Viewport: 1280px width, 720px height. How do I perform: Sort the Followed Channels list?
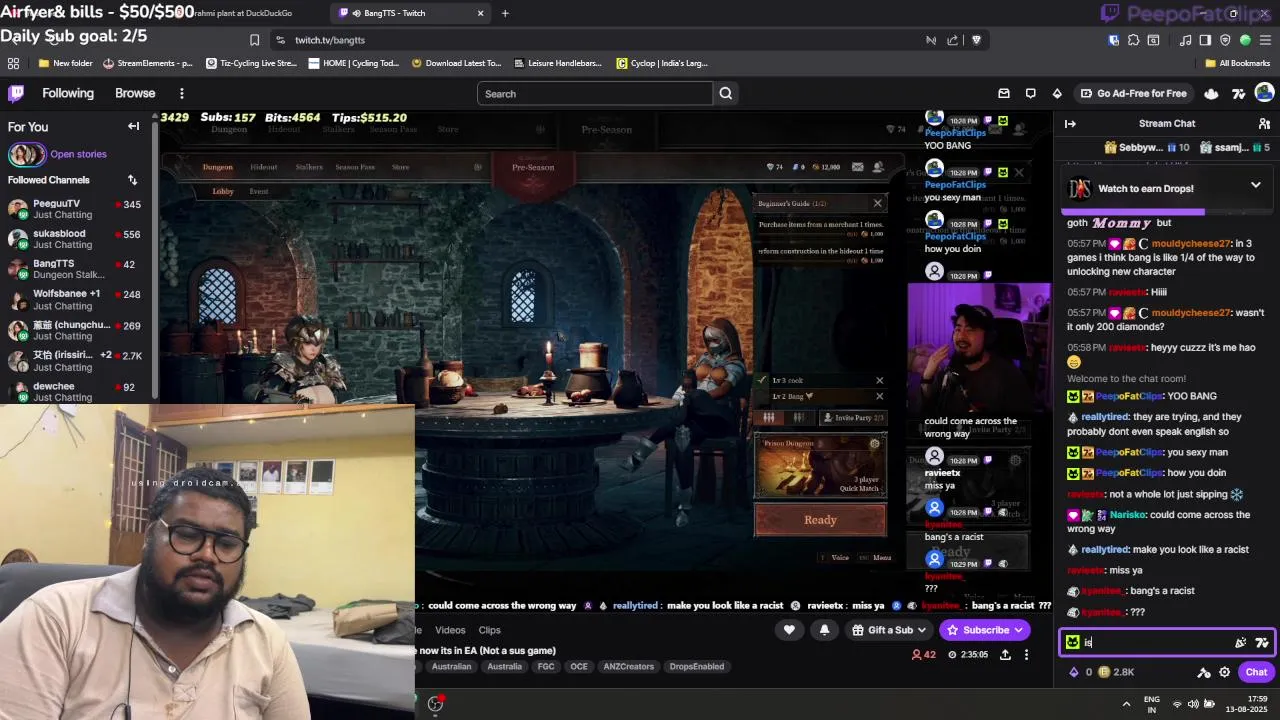132,180
